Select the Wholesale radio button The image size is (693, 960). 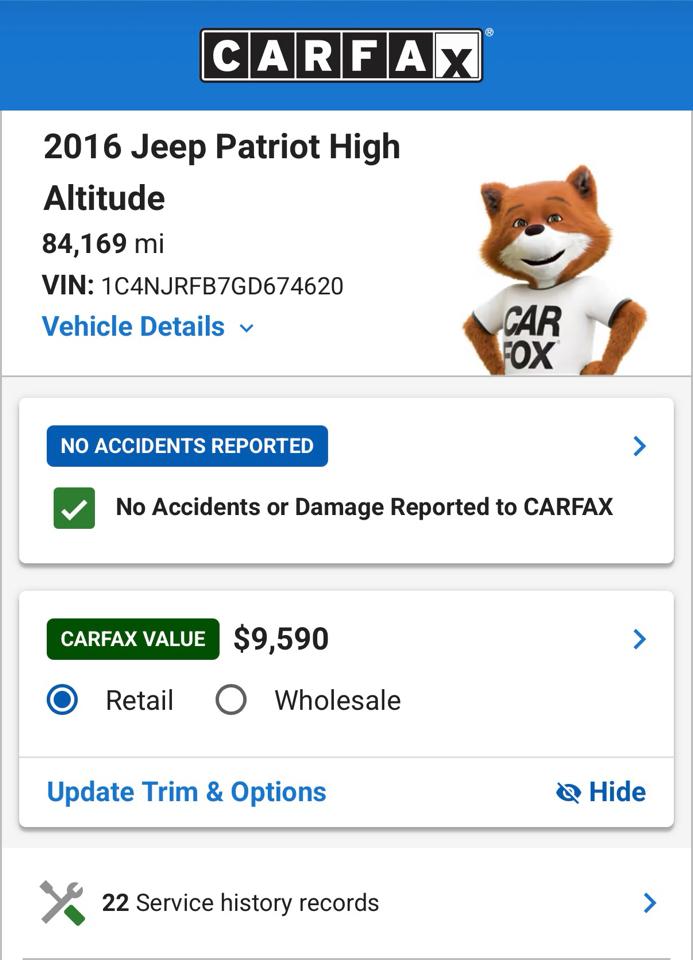pos(231,700)
